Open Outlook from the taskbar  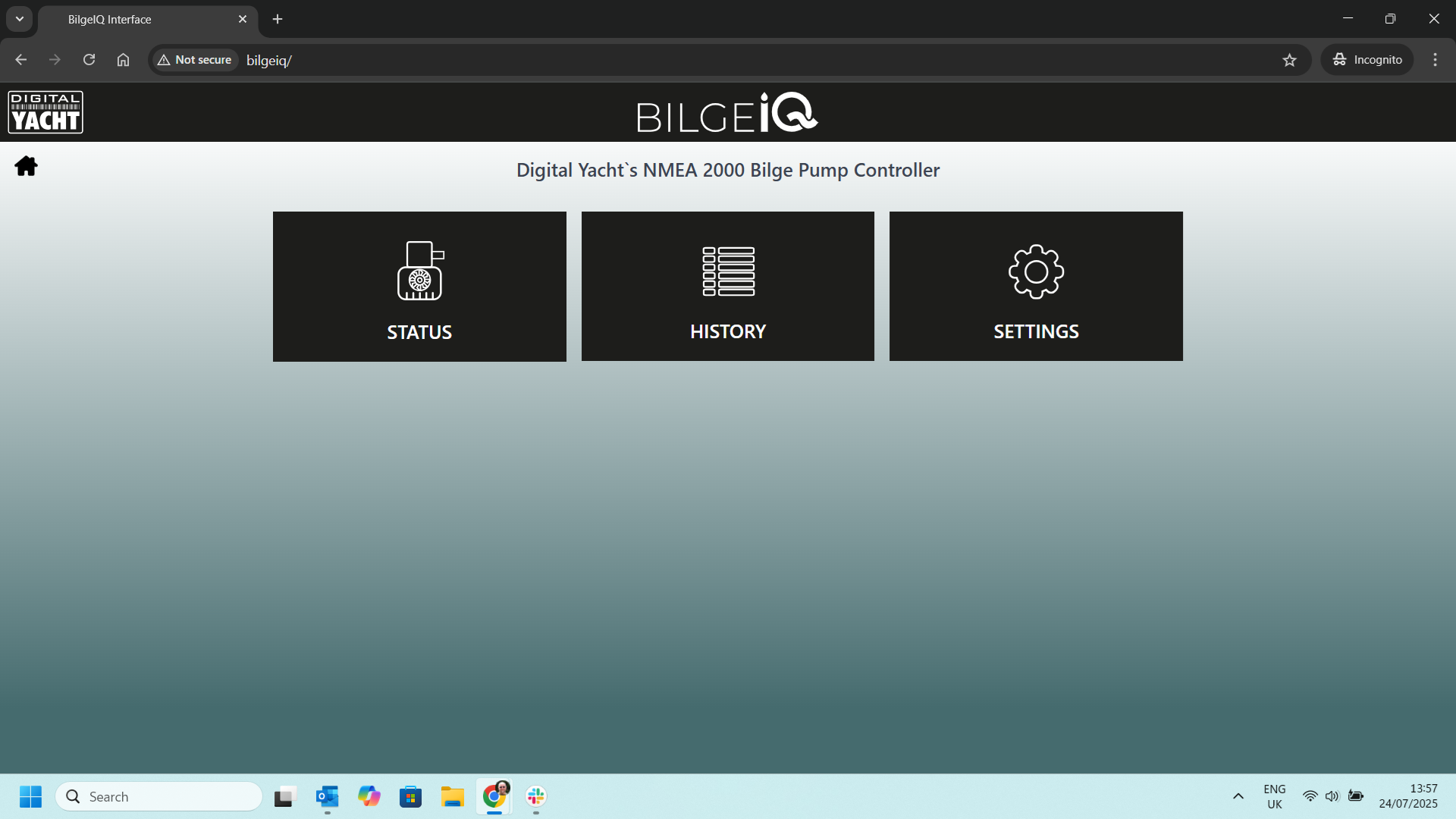[x=327, y=796]
